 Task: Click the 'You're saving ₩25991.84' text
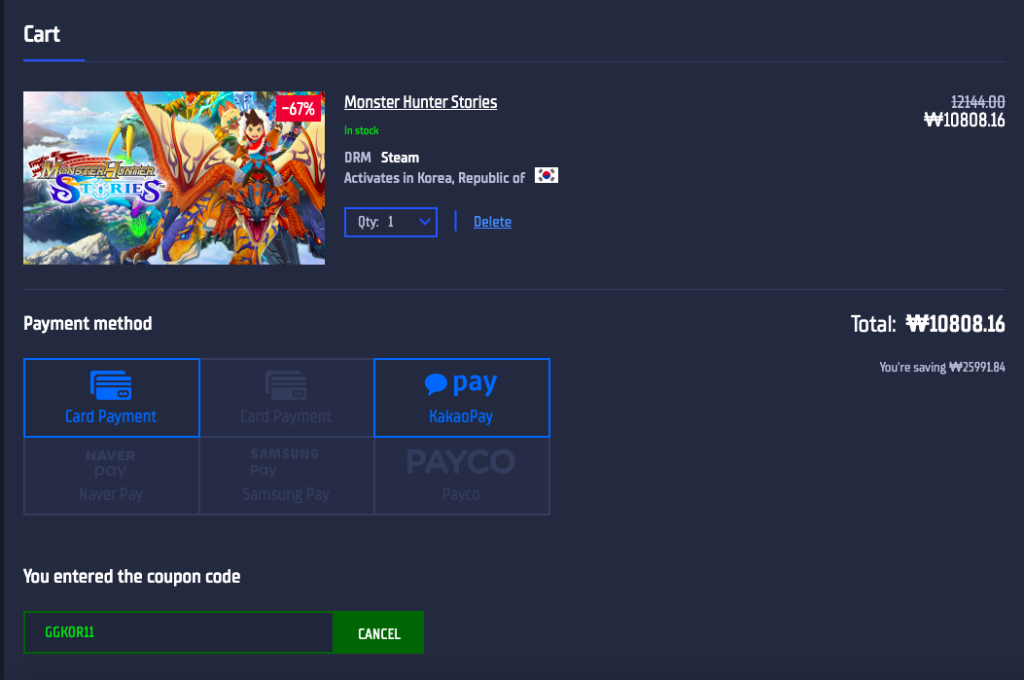942,367
